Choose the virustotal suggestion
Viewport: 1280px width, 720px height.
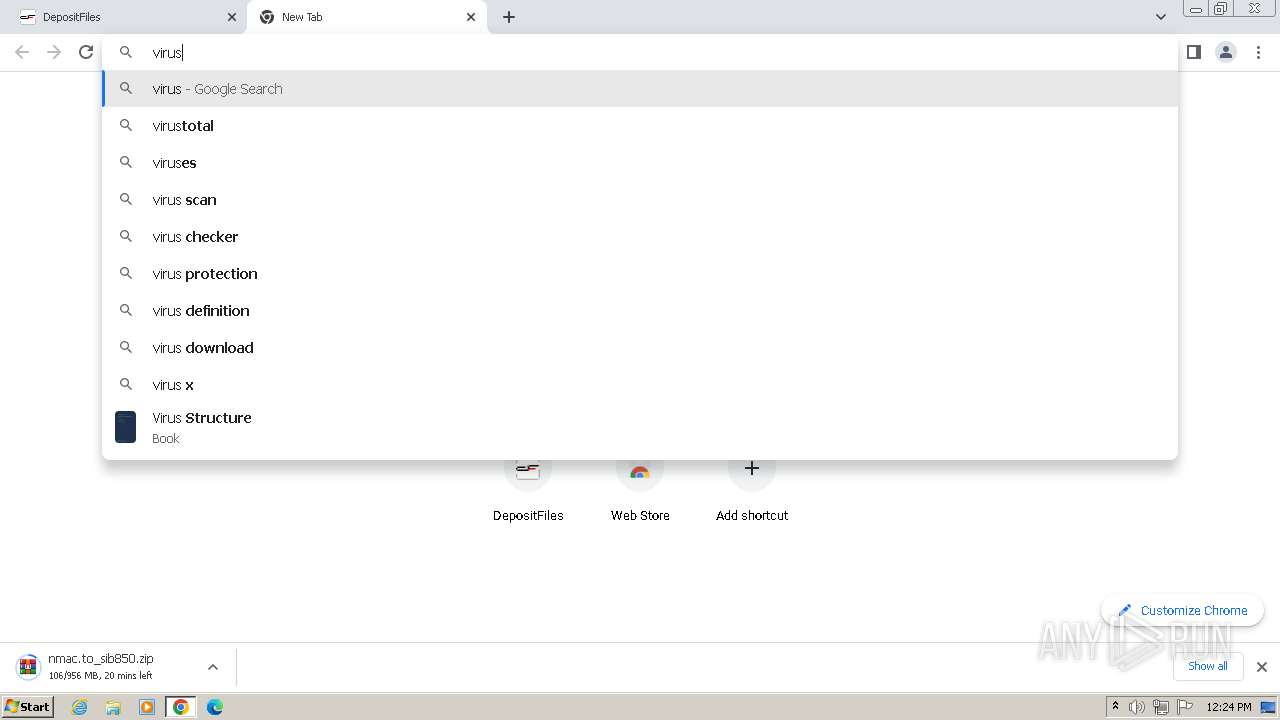(640, 125)
